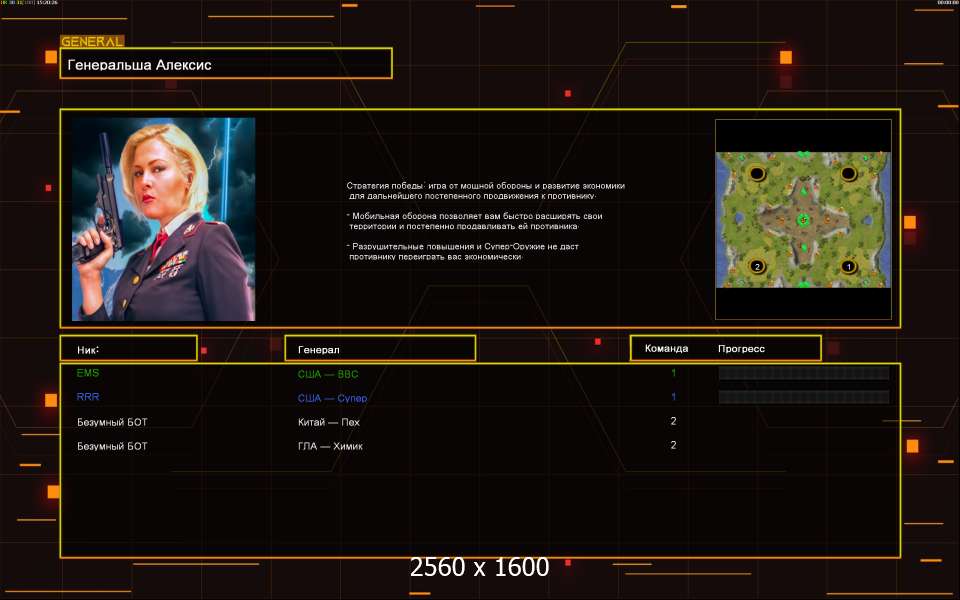Click start position 1 marker on minimap
Viewport: 960px width, 600px height.
(848, 266)
